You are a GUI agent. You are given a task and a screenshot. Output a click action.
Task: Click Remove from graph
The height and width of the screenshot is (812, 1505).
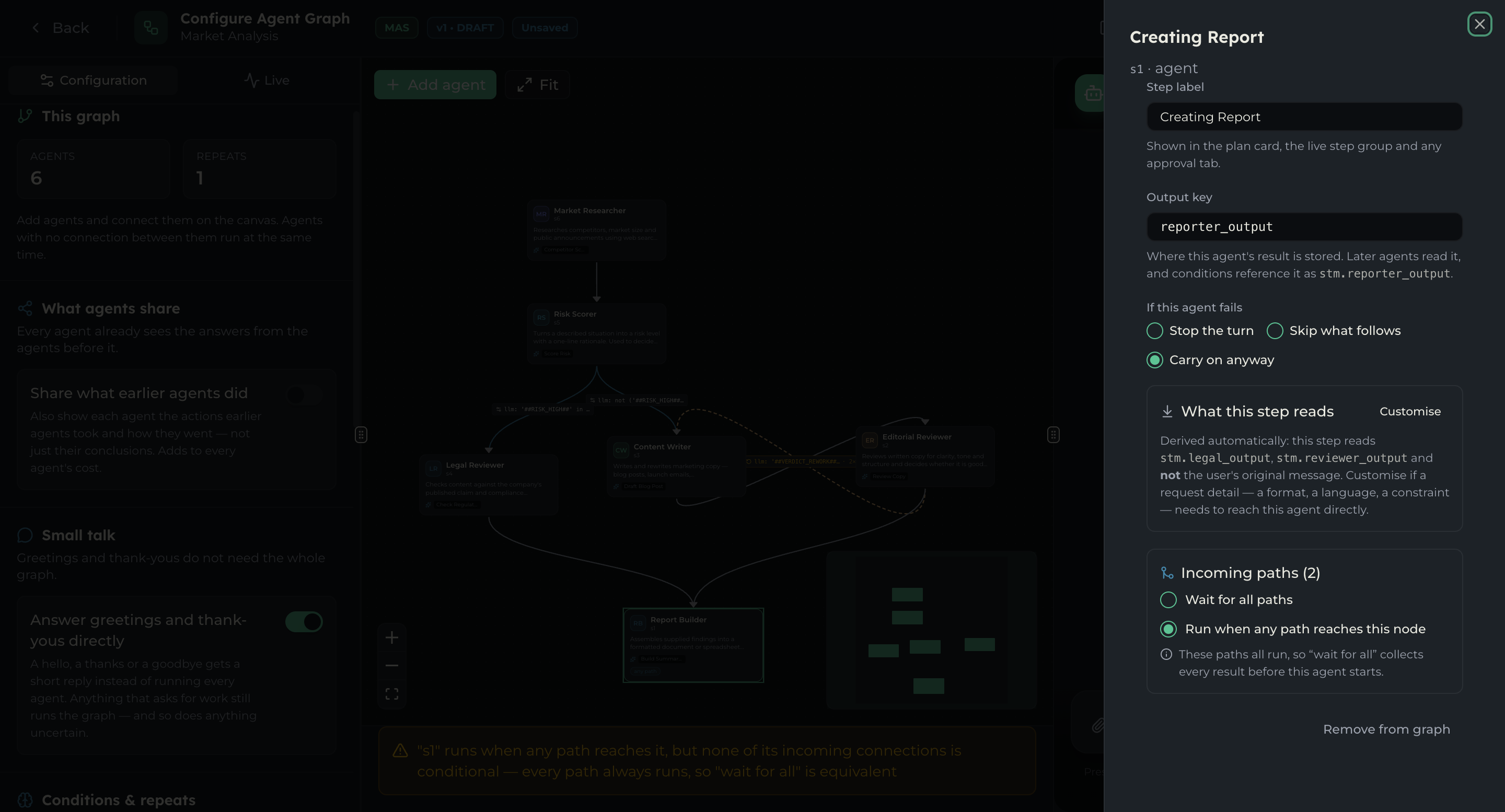click(1386, 729)
